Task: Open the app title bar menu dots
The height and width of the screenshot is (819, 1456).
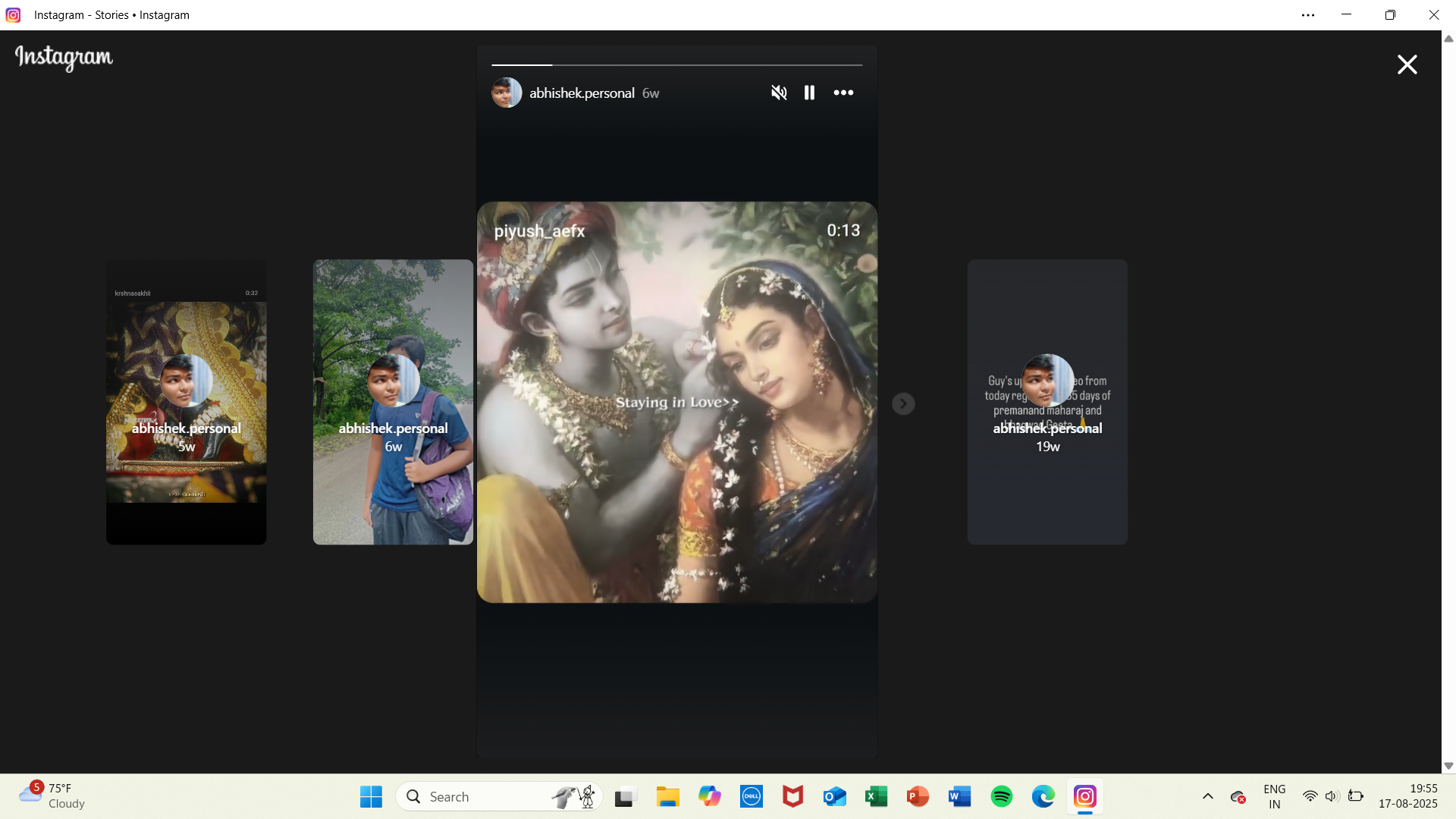Action: (x=1308, y=15)
